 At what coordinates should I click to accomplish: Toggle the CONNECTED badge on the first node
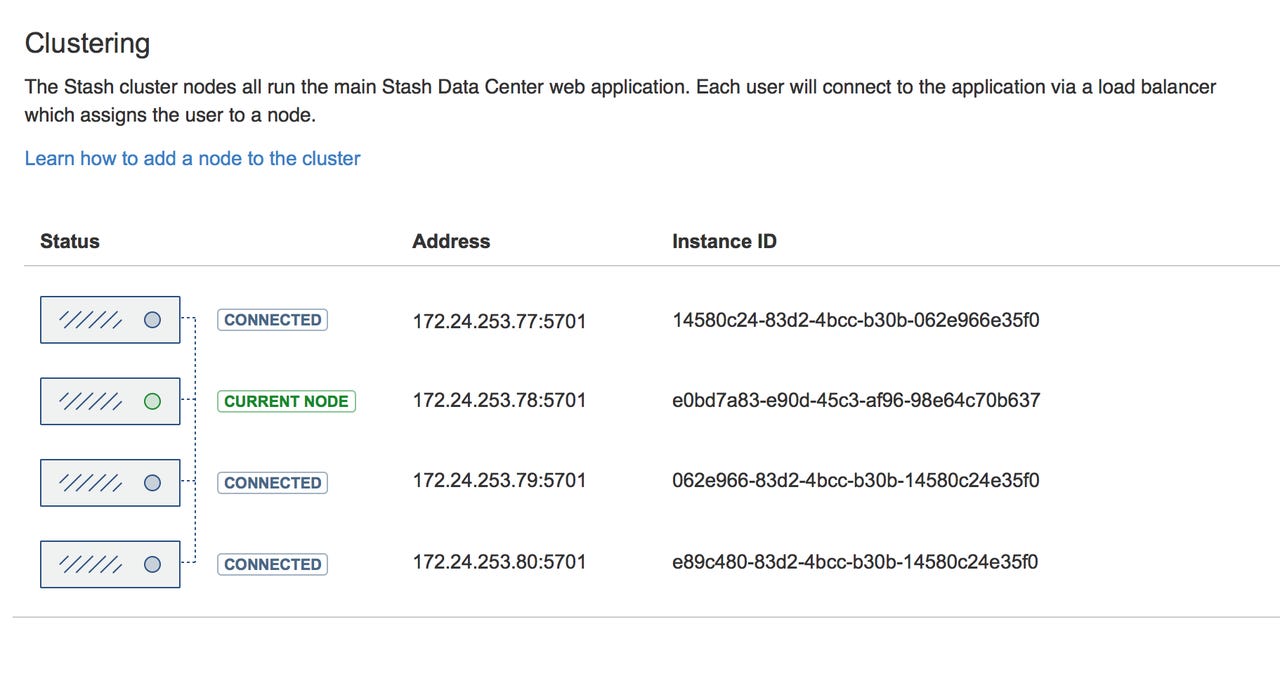[x=272, y=320]
